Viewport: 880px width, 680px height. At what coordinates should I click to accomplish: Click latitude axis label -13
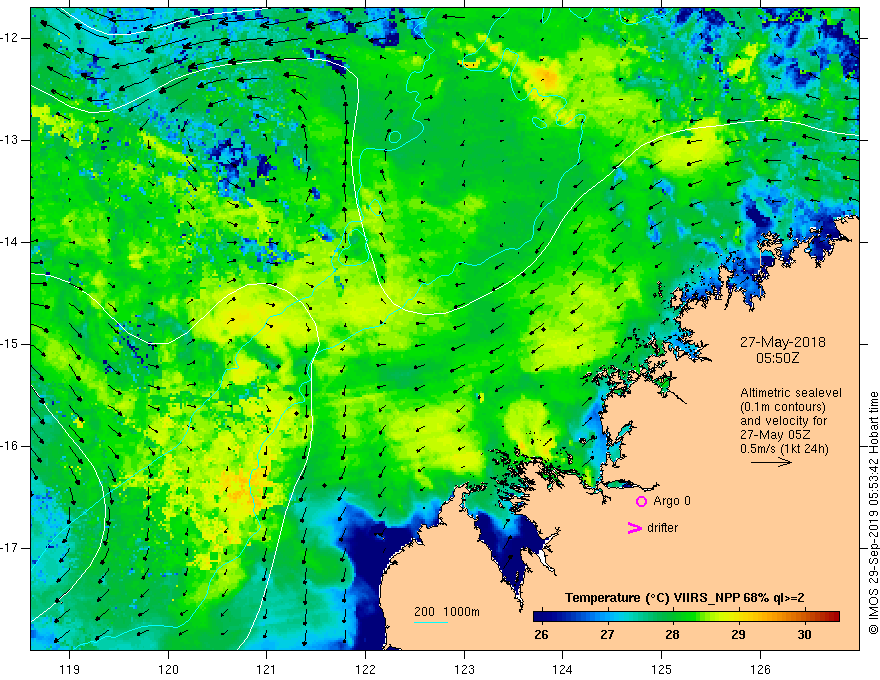click(10, 140)
